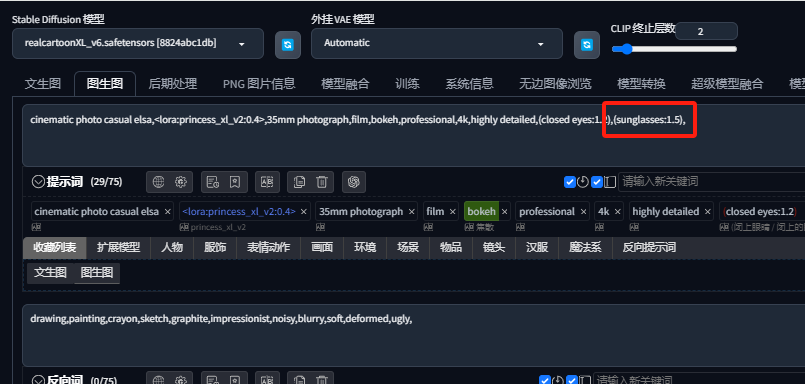The height and width of the screenshot is (384, 805).
Task: Translate icon under 'cinematic photo casual elsa' tag
Action: pyautogui.click(x=35, y=227)
